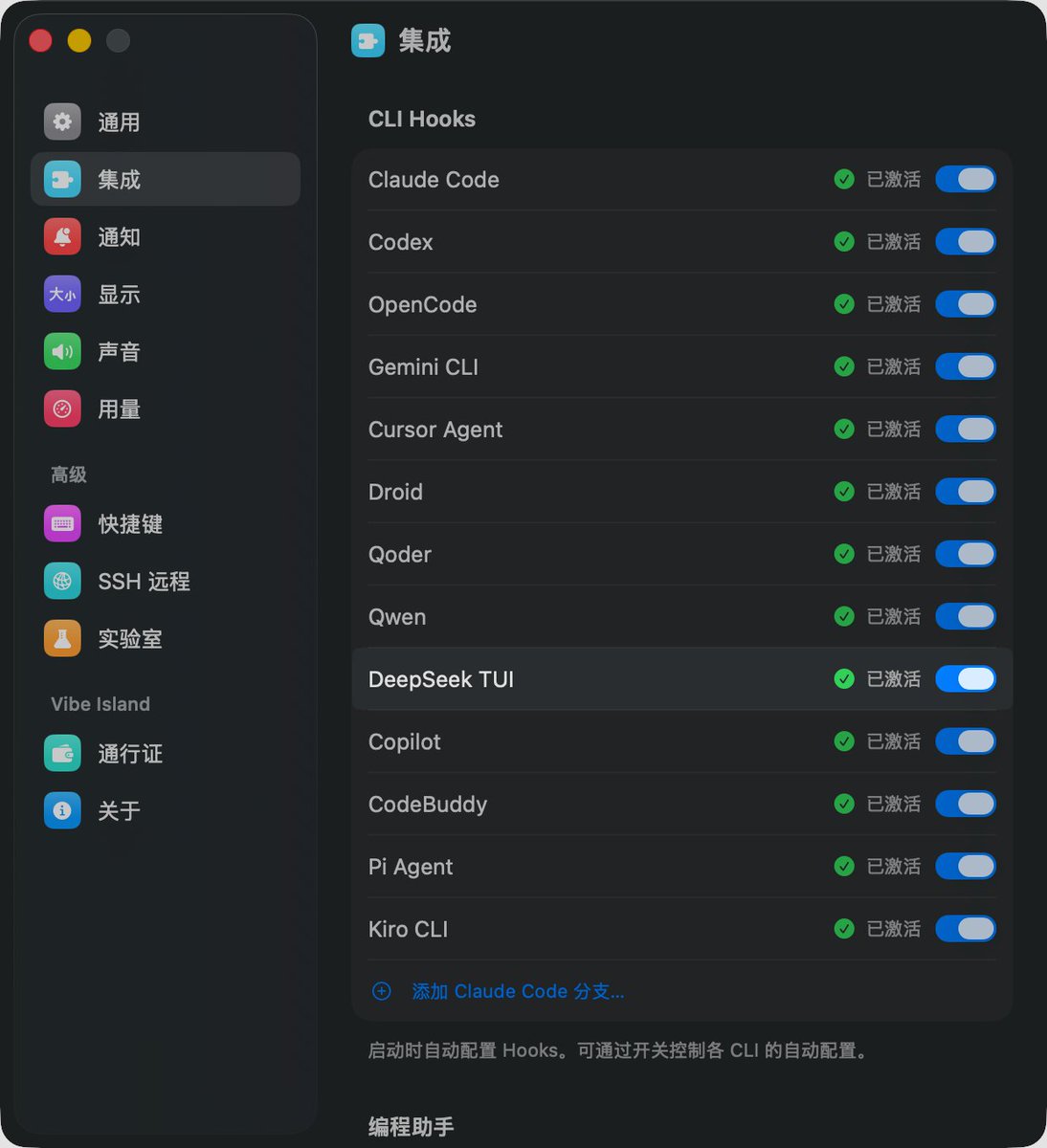Toggle the DeepSeek TUI switch
Screen dimensions: 1047x1148
tap(966, 678)
